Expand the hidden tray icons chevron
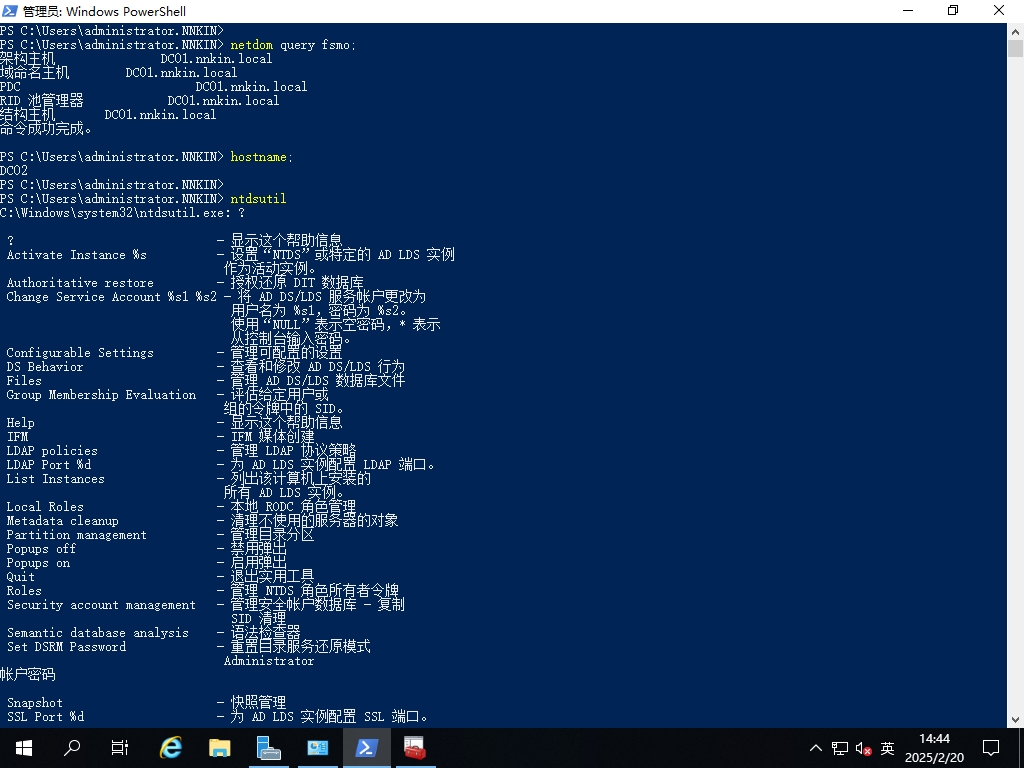This screenshot has height=768, width=1024. coord(816,748)
